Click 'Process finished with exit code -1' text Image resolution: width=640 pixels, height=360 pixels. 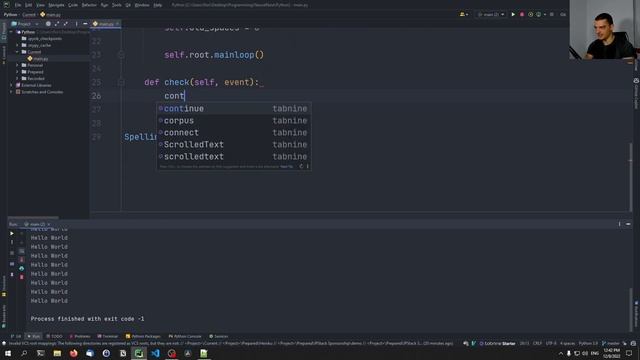point(87,319)
